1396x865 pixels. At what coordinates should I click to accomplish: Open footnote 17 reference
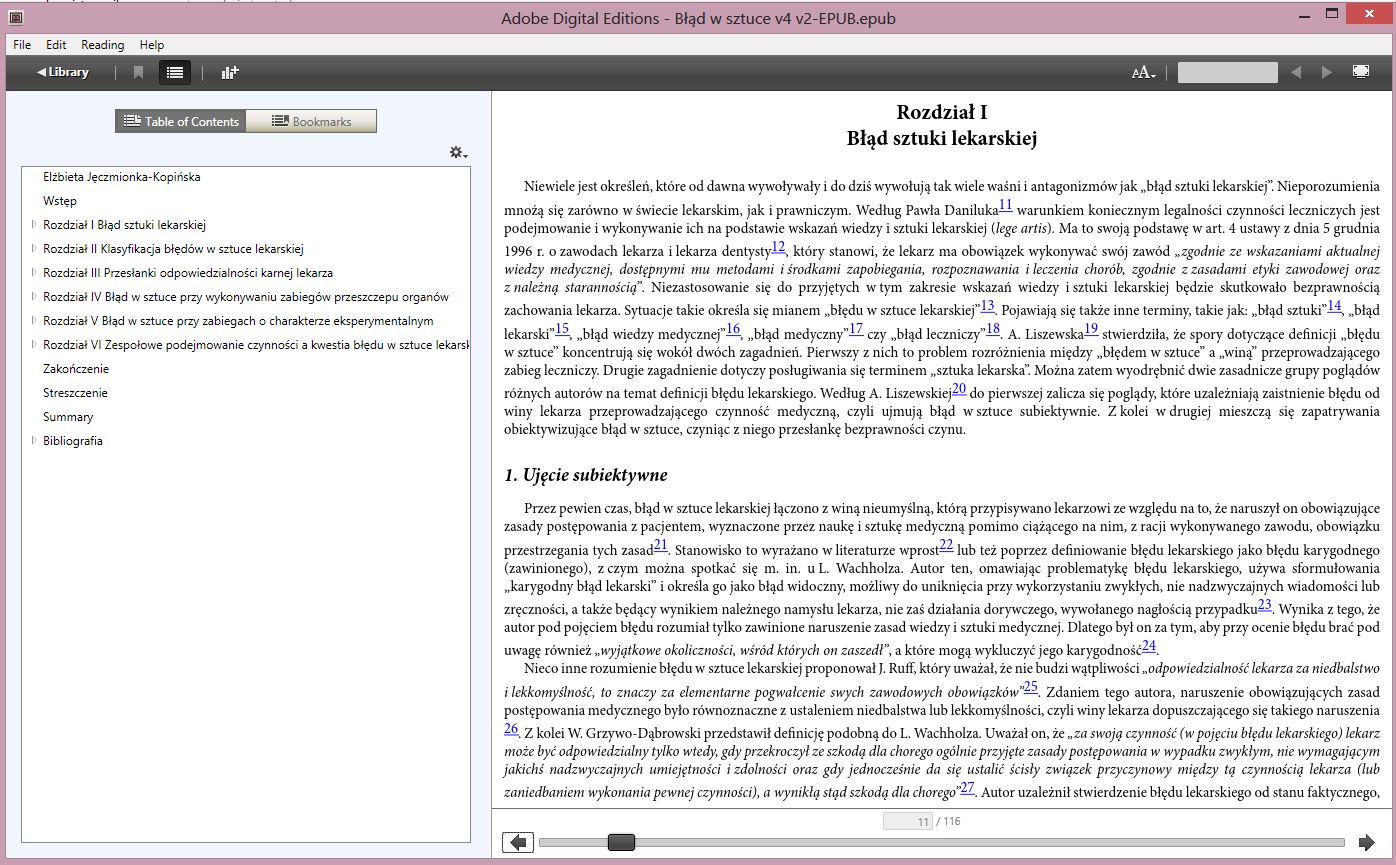click(856, 327)
